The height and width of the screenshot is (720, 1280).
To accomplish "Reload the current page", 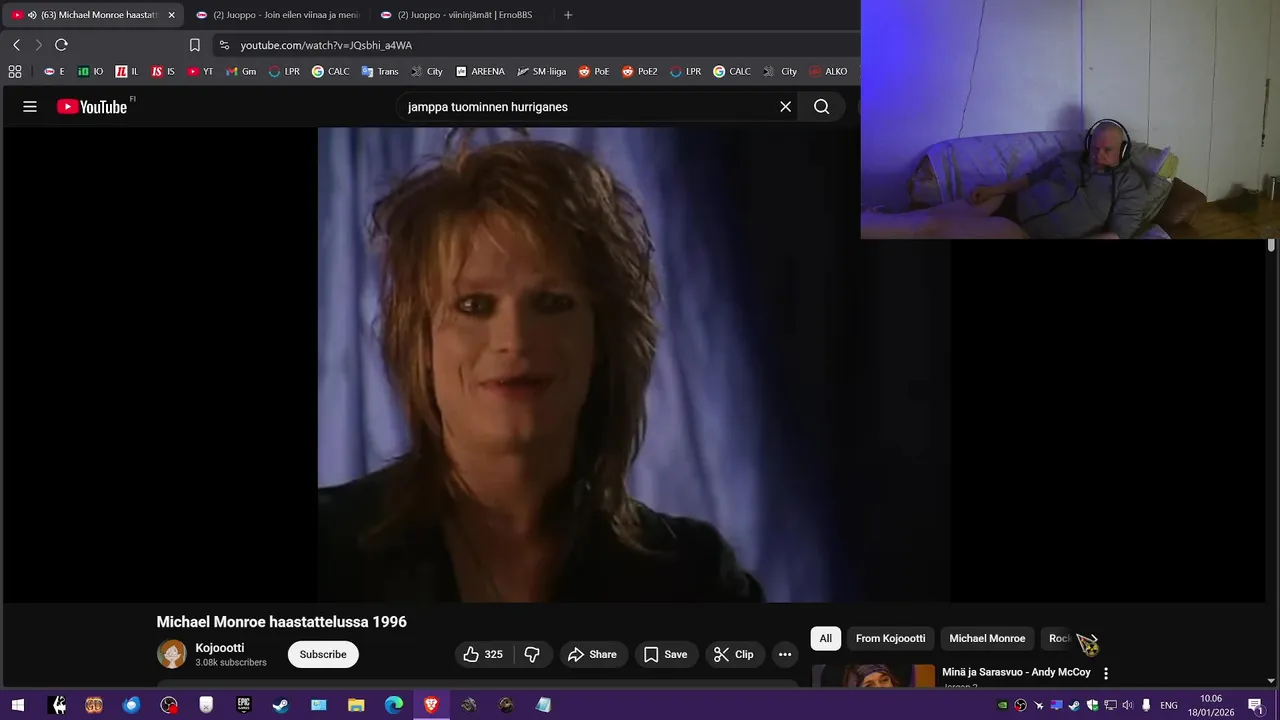I will coord(61,45).
